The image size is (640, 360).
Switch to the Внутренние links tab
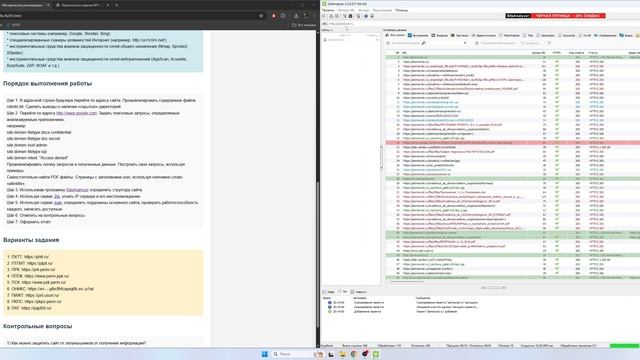[418, 36]
